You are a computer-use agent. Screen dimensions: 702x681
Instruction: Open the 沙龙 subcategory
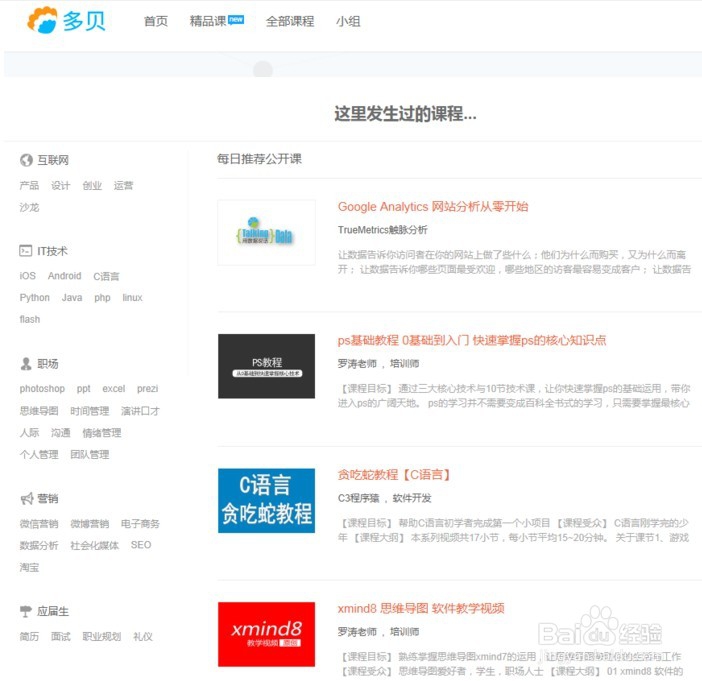(x=29, y=207)
